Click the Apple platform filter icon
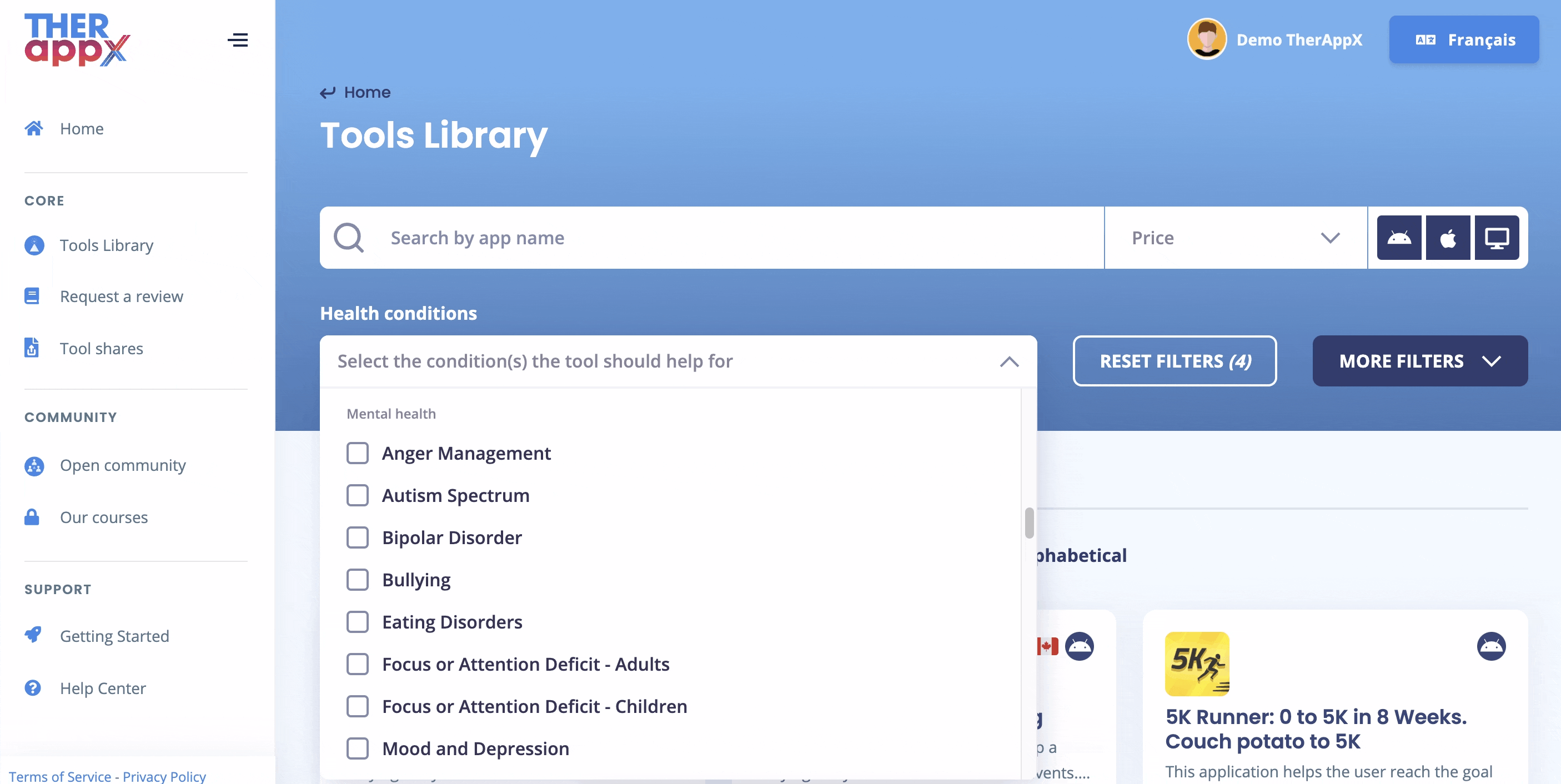Screen dimensions: 1561x784 click(1448, 238)
